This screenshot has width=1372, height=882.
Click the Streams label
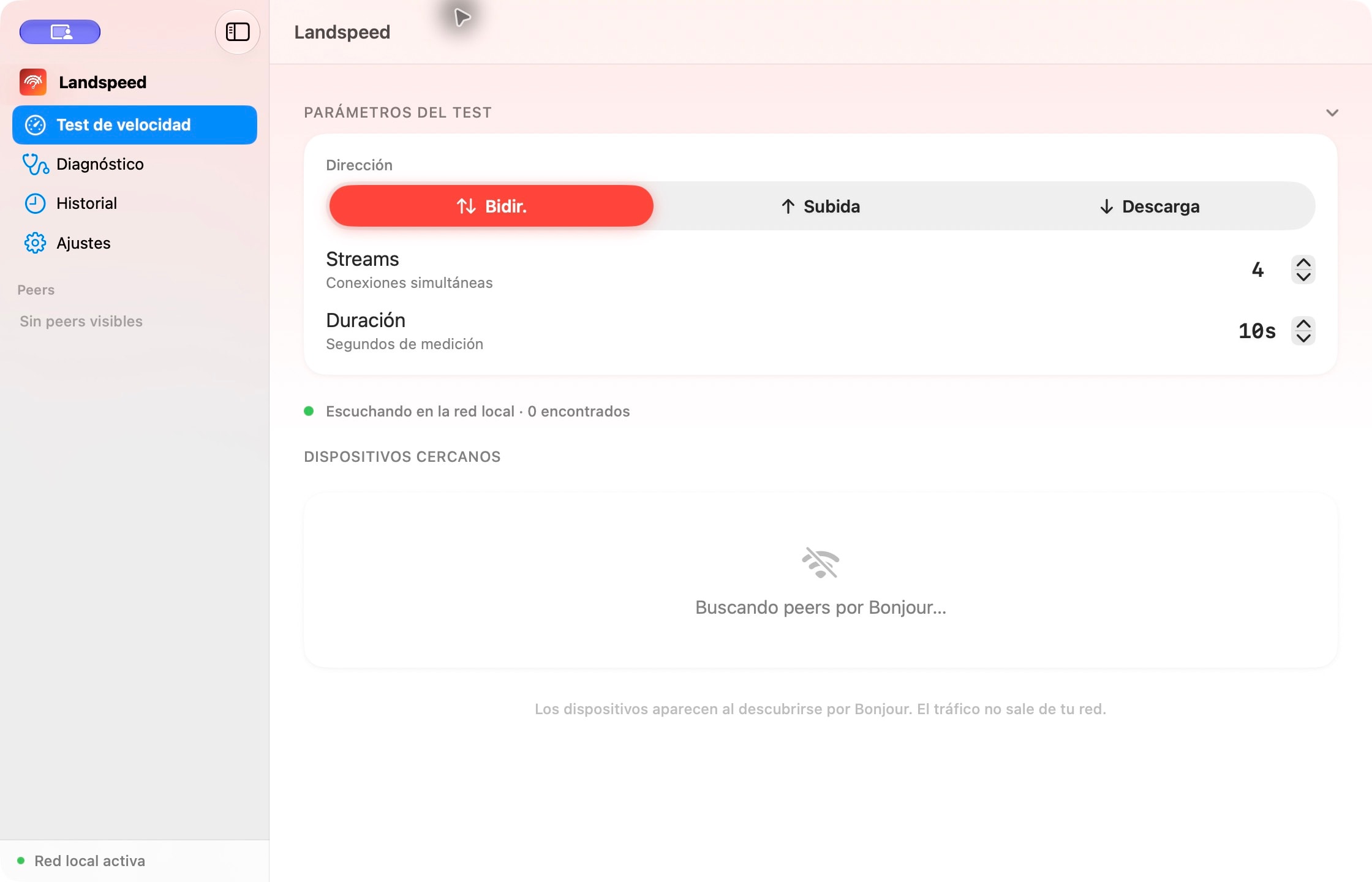(362, 259)
